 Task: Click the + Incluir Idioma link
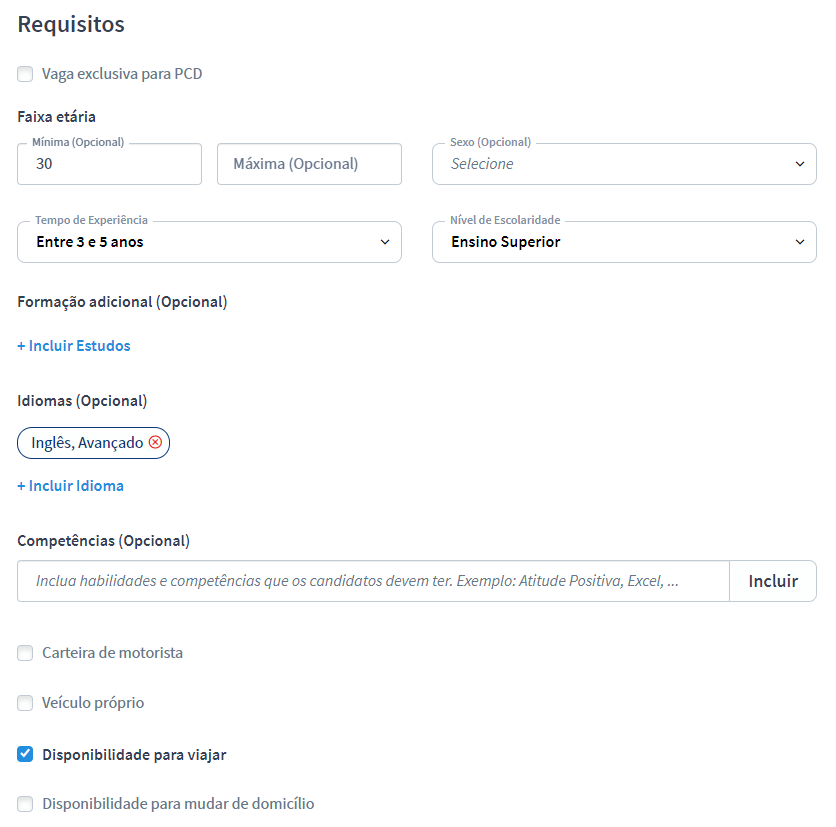pos(71,486)
